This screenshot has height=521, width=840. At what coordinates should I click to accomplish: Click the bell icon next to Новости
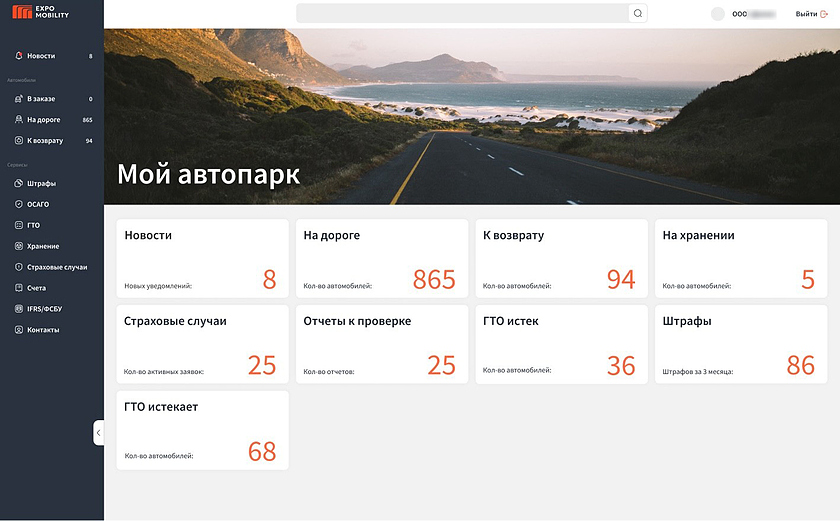point(18,56)
